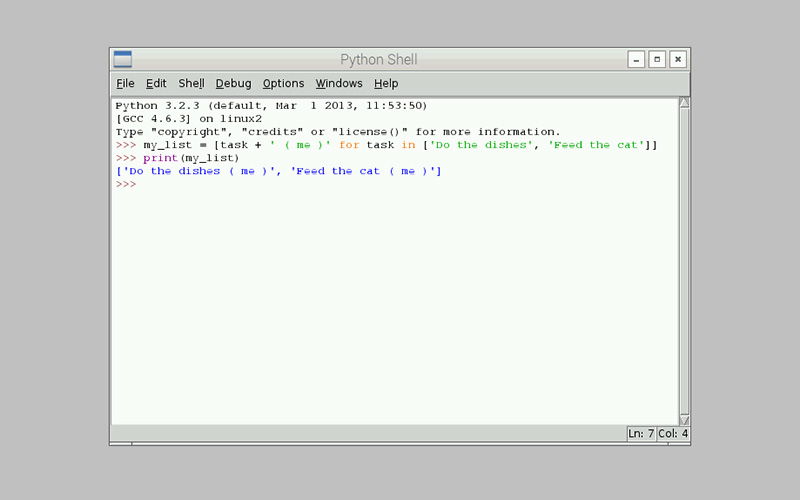The height and width of the screenshot is (500, 800).
Task: Open the Options menu
Action: [283, 83]
